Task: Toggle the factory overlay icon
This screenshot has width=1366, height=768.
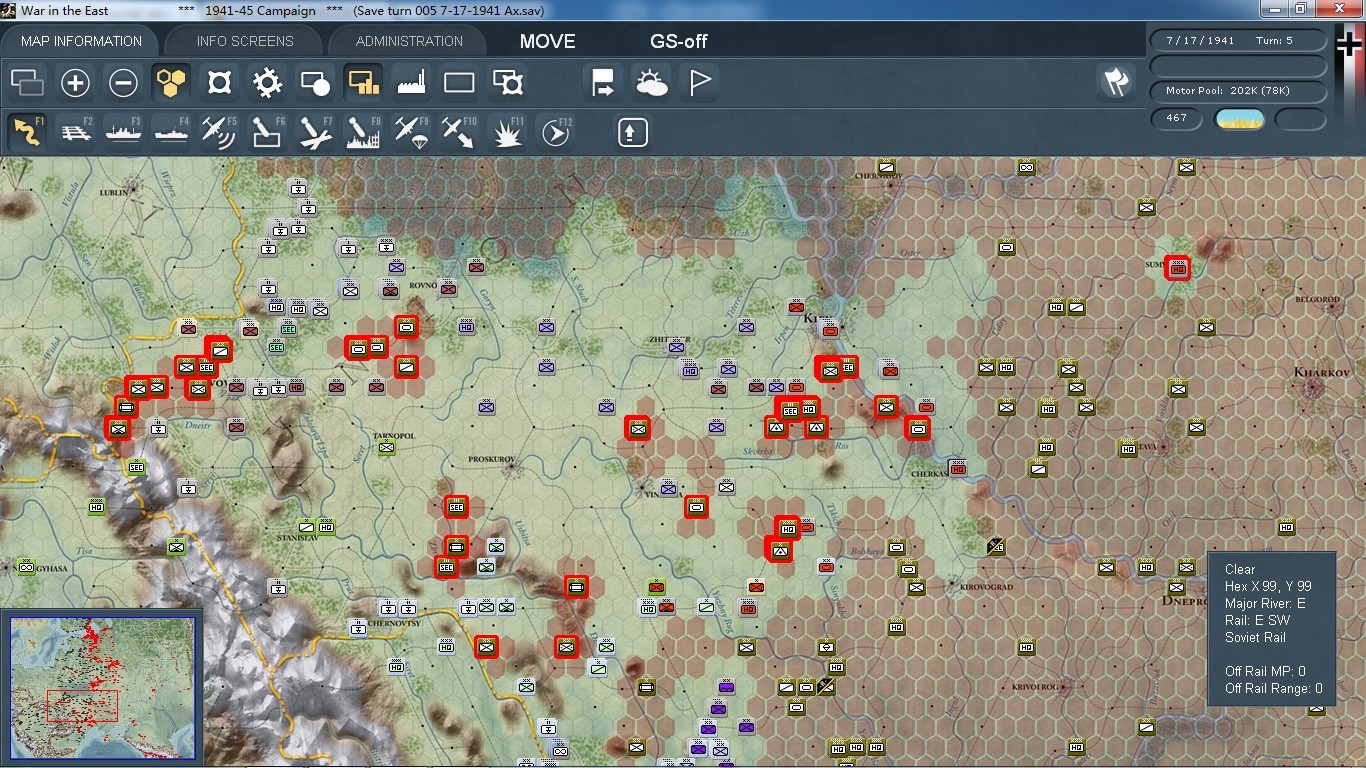Action: [411, 83]
